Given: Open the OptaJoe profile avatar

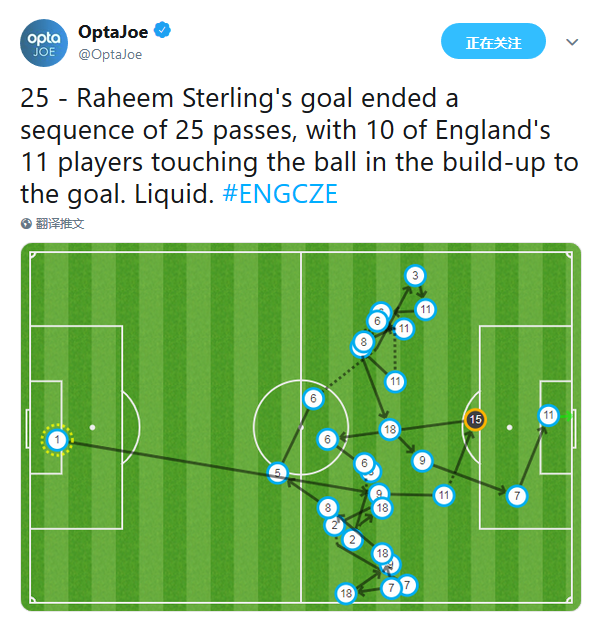Looking at the screenshot, I should click(x=44, y=43).
